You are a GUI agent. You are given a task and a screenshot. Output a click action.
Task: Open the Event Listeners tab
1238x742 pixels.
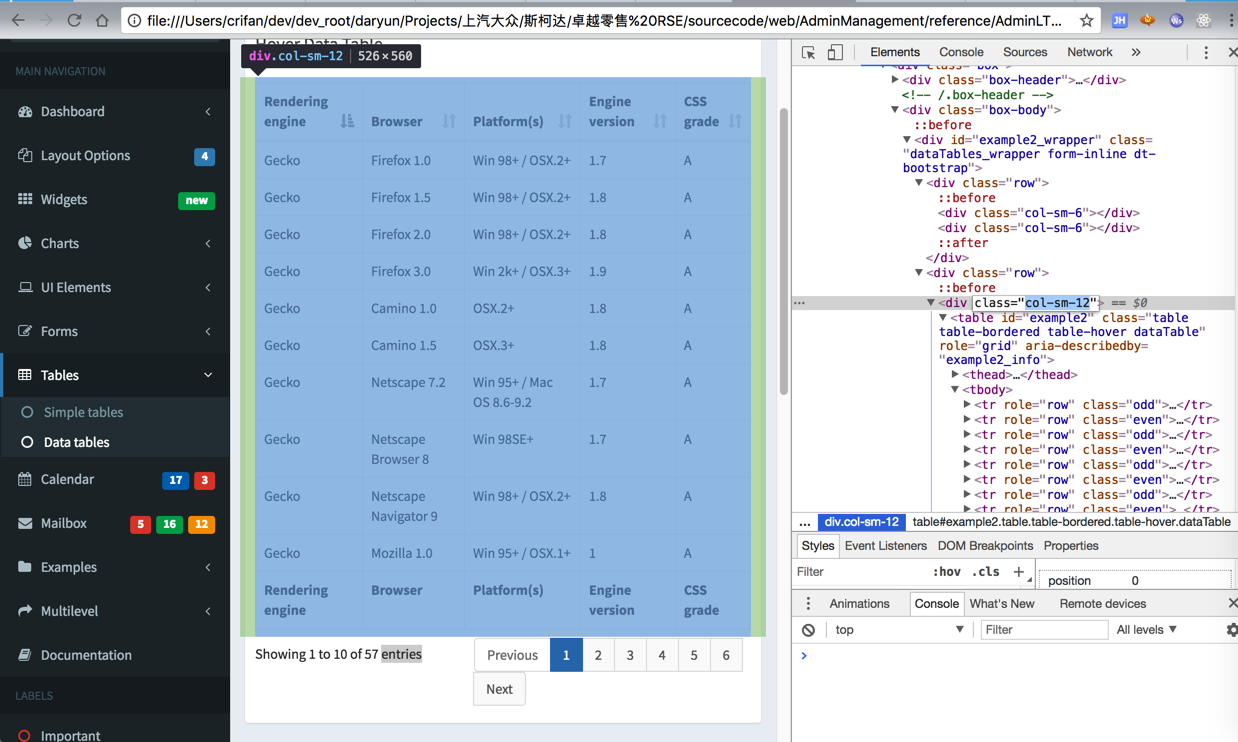[885, 546]
